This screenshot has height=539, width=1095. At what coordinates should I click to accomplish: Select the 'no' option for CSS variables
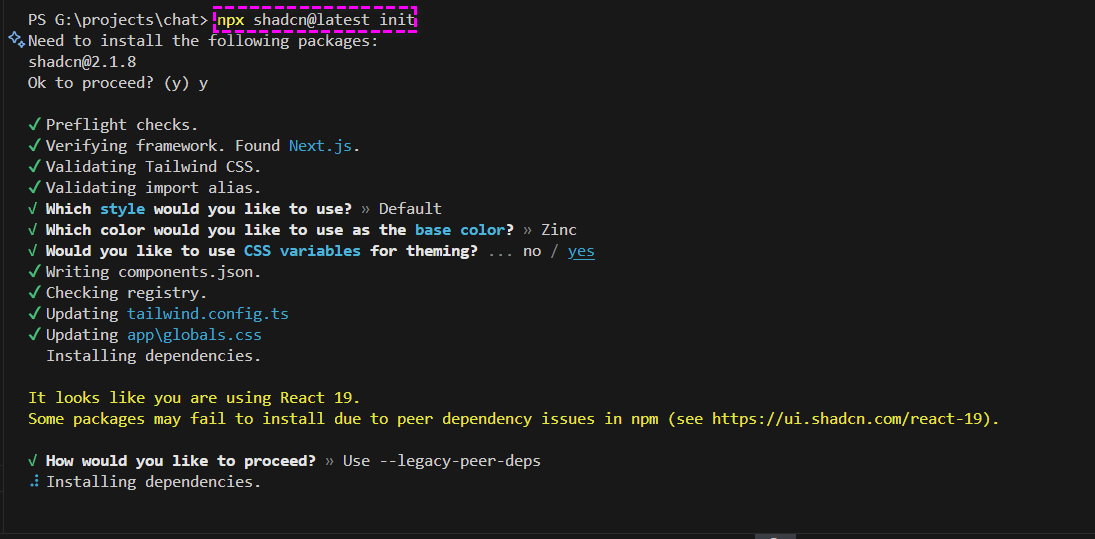[531, 251]
